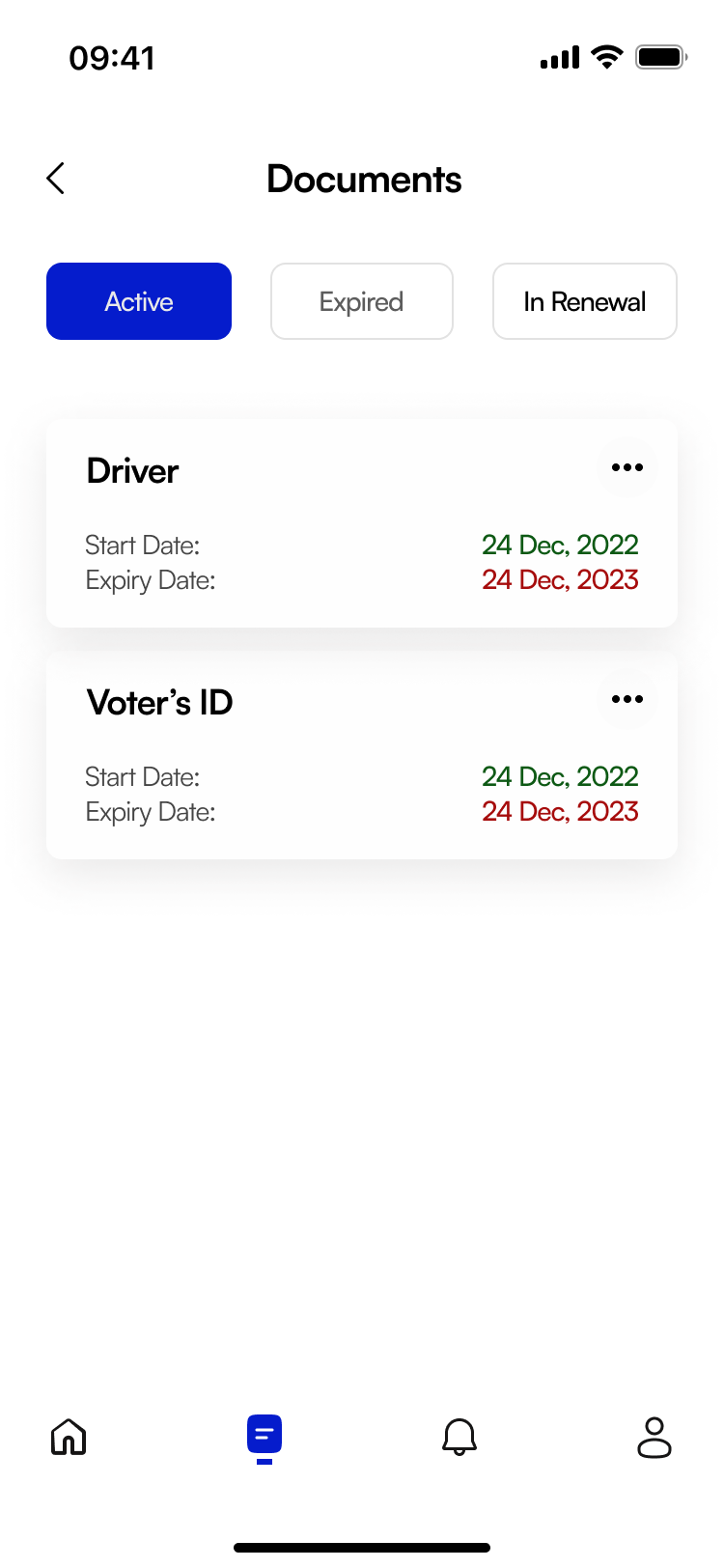Select the Documents icon in bottom navigation
The image size is (724, 1568).
tap(265, 1436)
